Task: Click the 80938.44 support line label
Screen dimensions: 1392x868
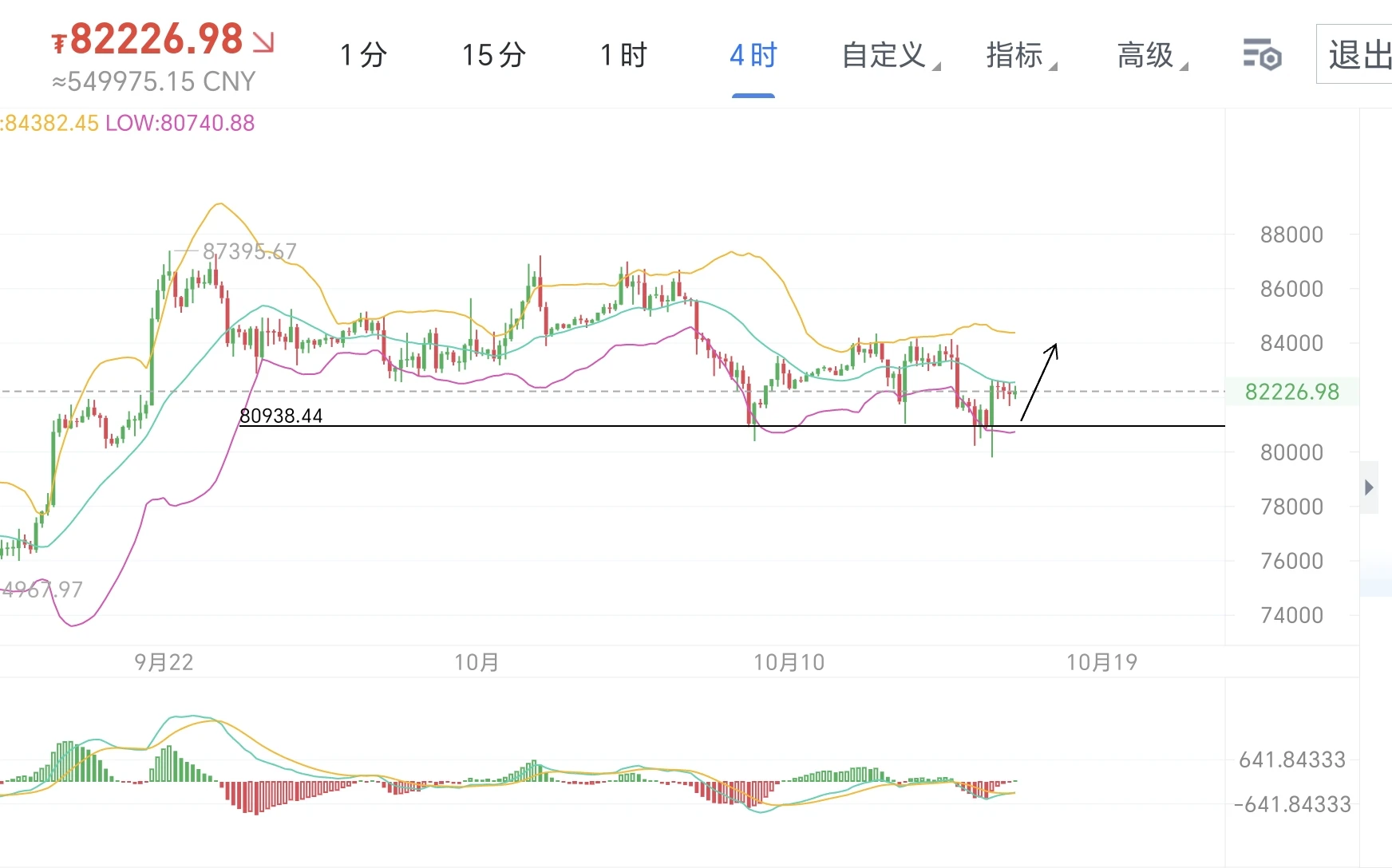Action: (x=281, y=416)
